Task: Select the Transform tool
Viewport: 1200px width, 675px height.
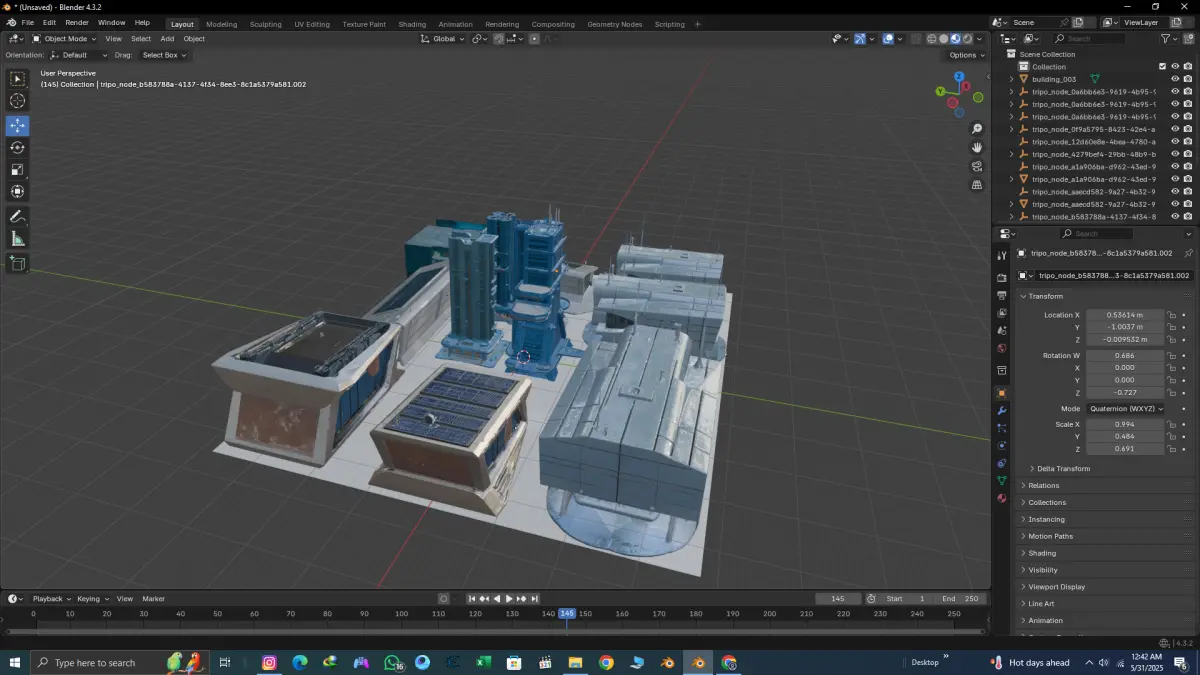Action: pyautogui.click(x=18, y=191)
